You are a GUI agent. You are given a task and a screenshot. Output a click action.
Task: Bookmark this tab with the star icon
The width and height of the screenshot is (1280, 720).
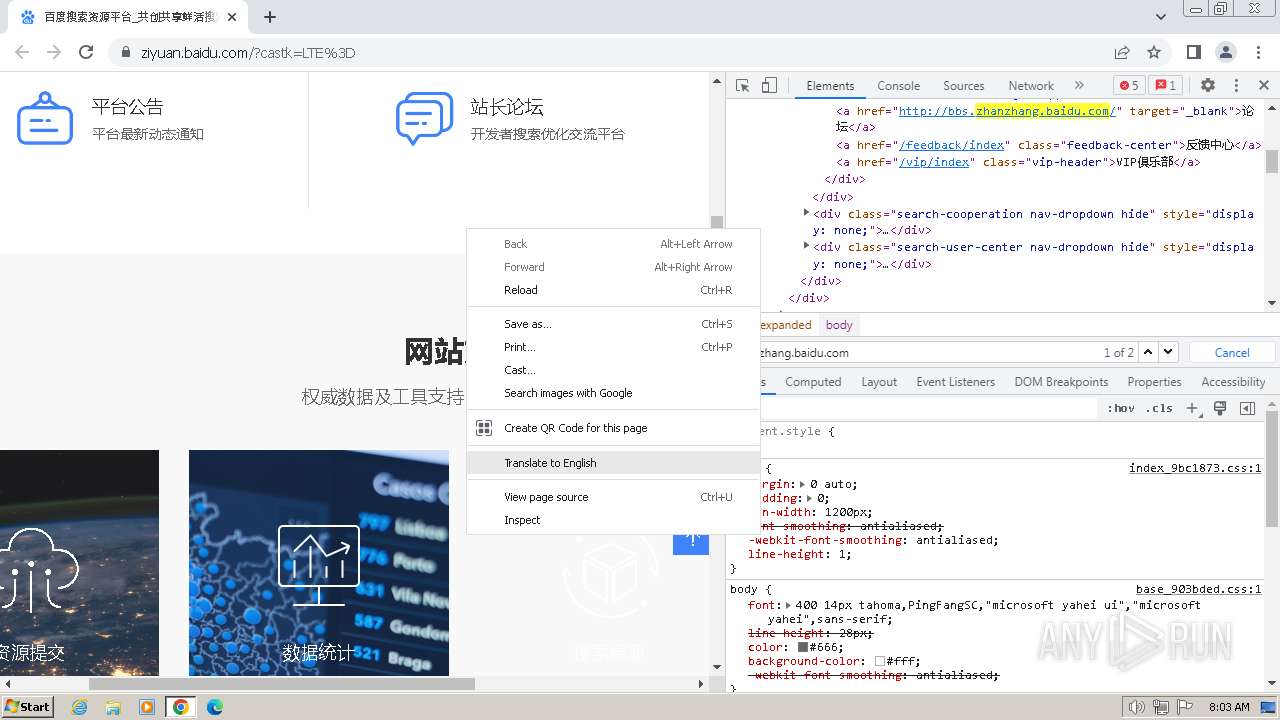[x=1154, y=52]
